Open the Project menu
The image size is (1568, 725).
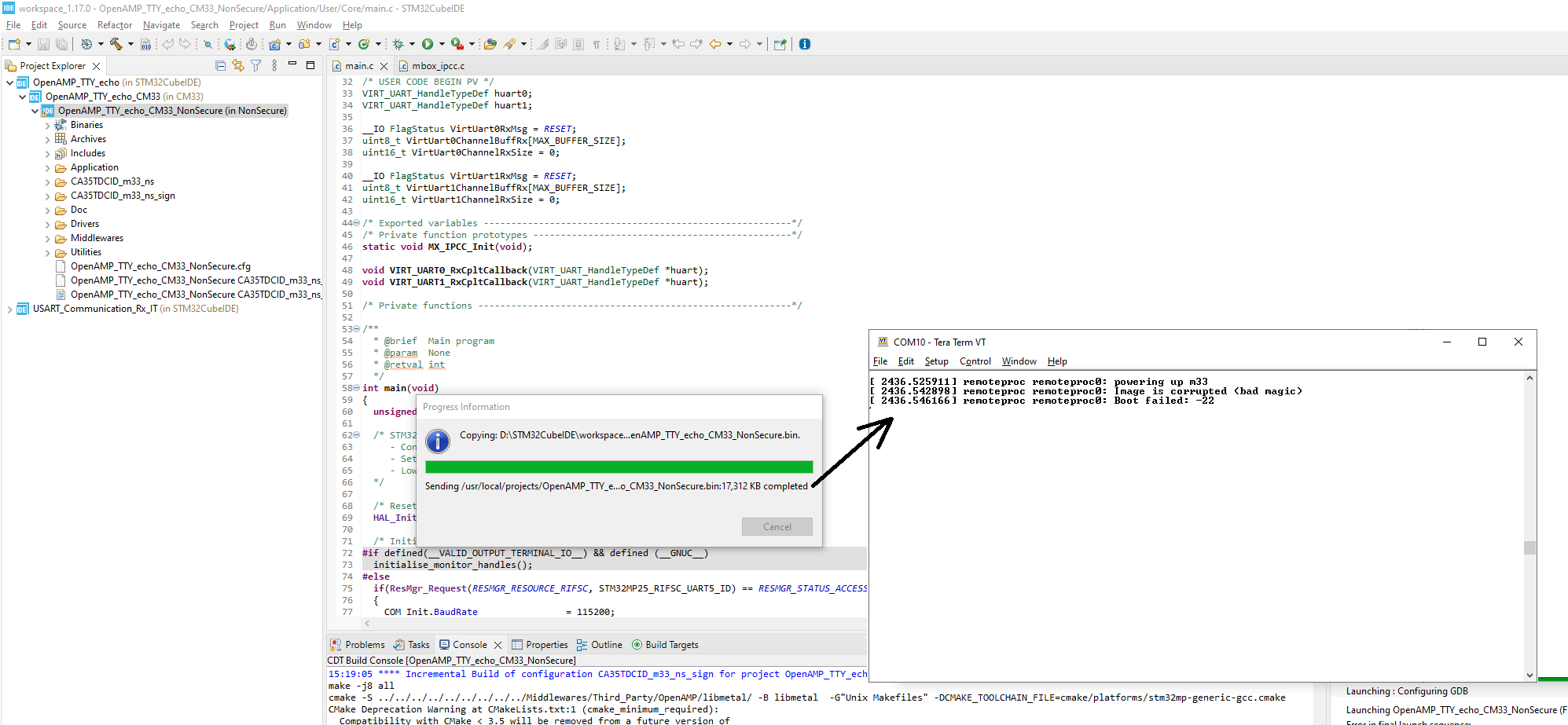coord(244,24)
